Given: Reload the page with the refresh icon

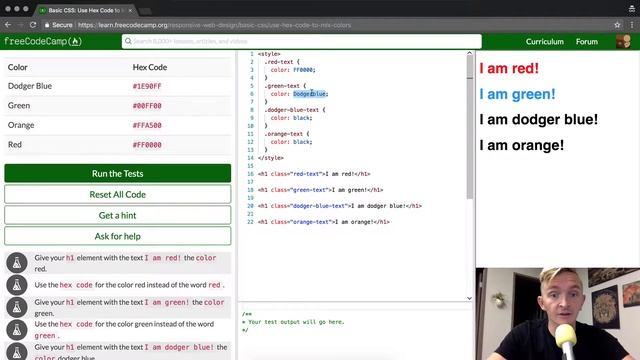Looking at the screenshot, I should pos(33,25).
